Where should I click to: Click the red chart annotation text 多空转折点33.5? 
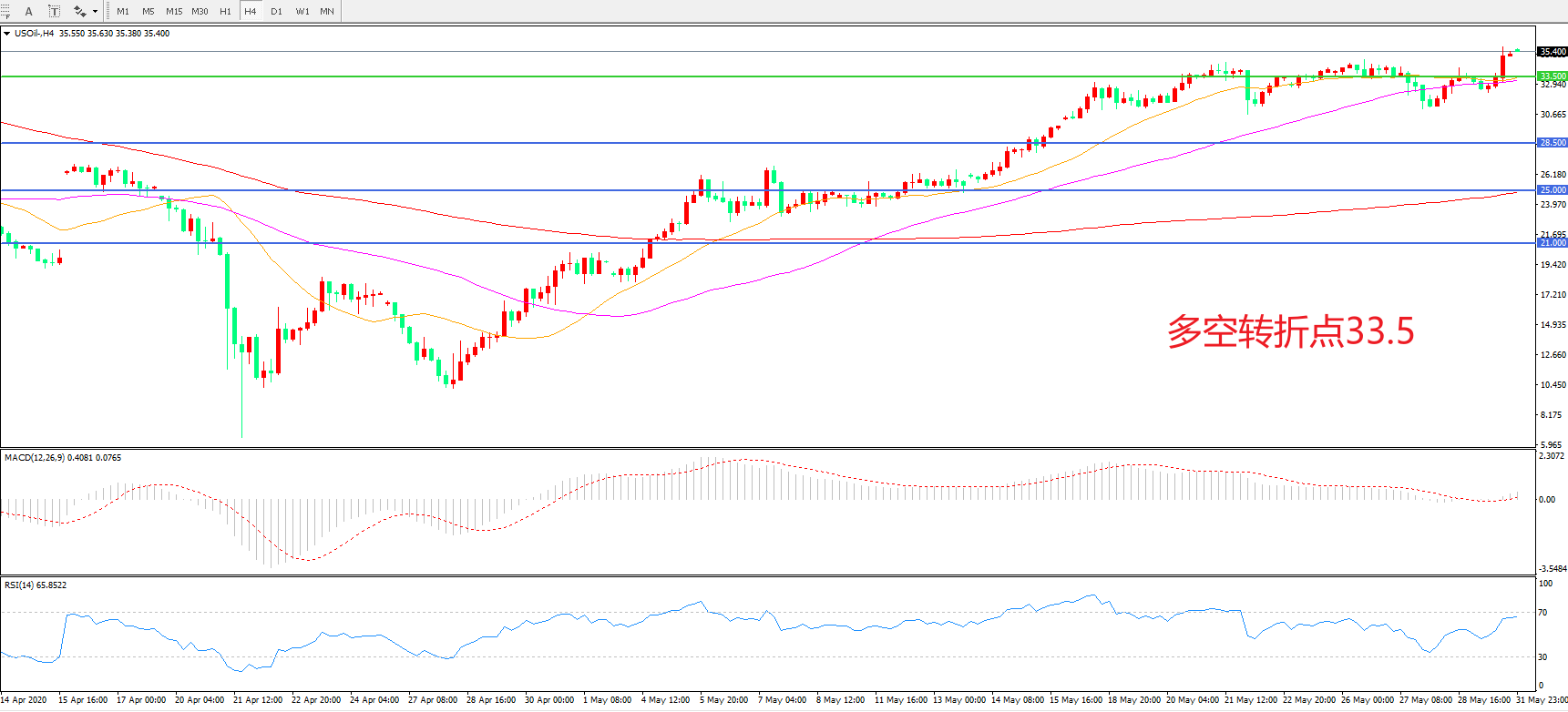click(x=1290, y=331)
